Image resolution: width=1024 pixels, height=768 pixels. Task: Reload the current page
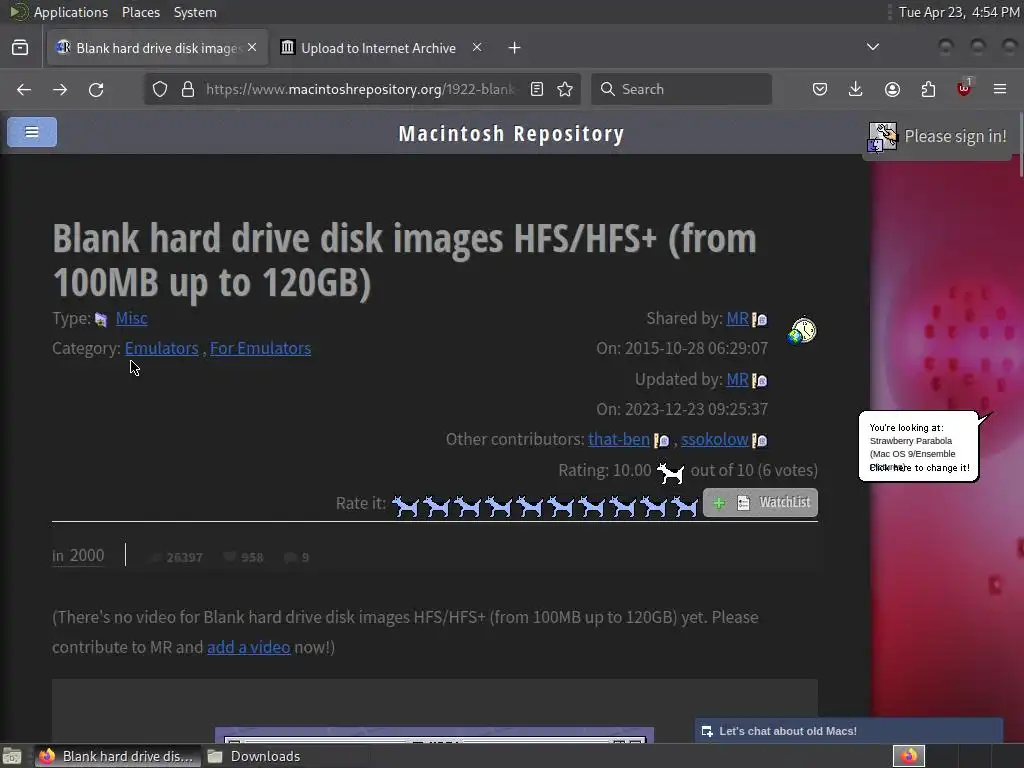(96, 89)
